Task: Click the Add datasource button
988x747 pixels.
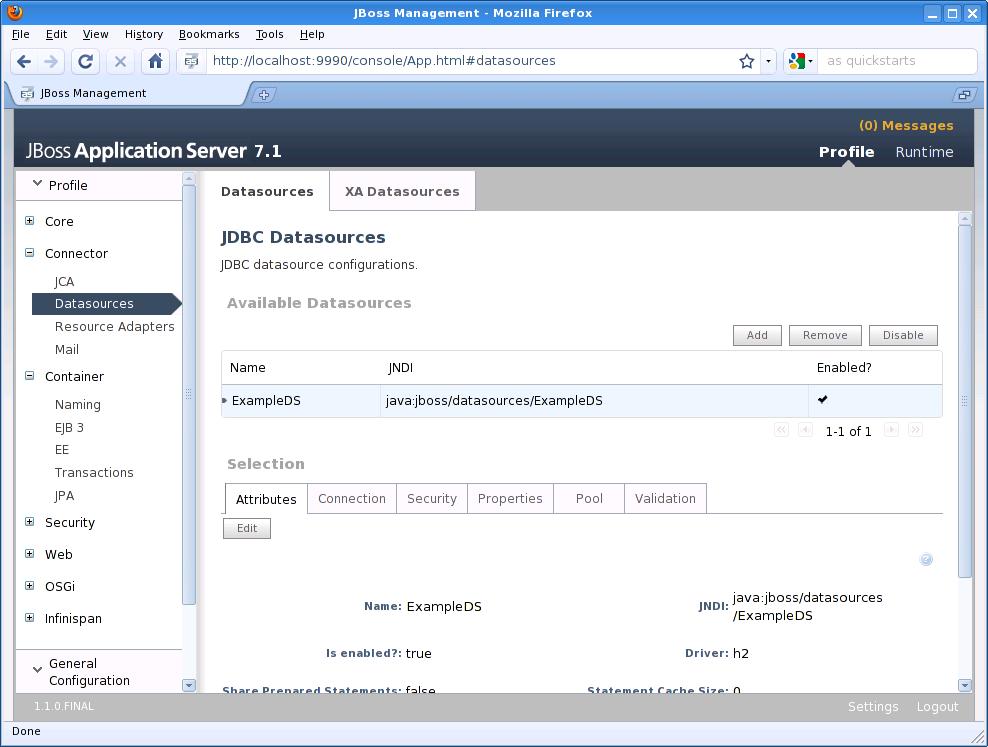Action: click(757, 335)
